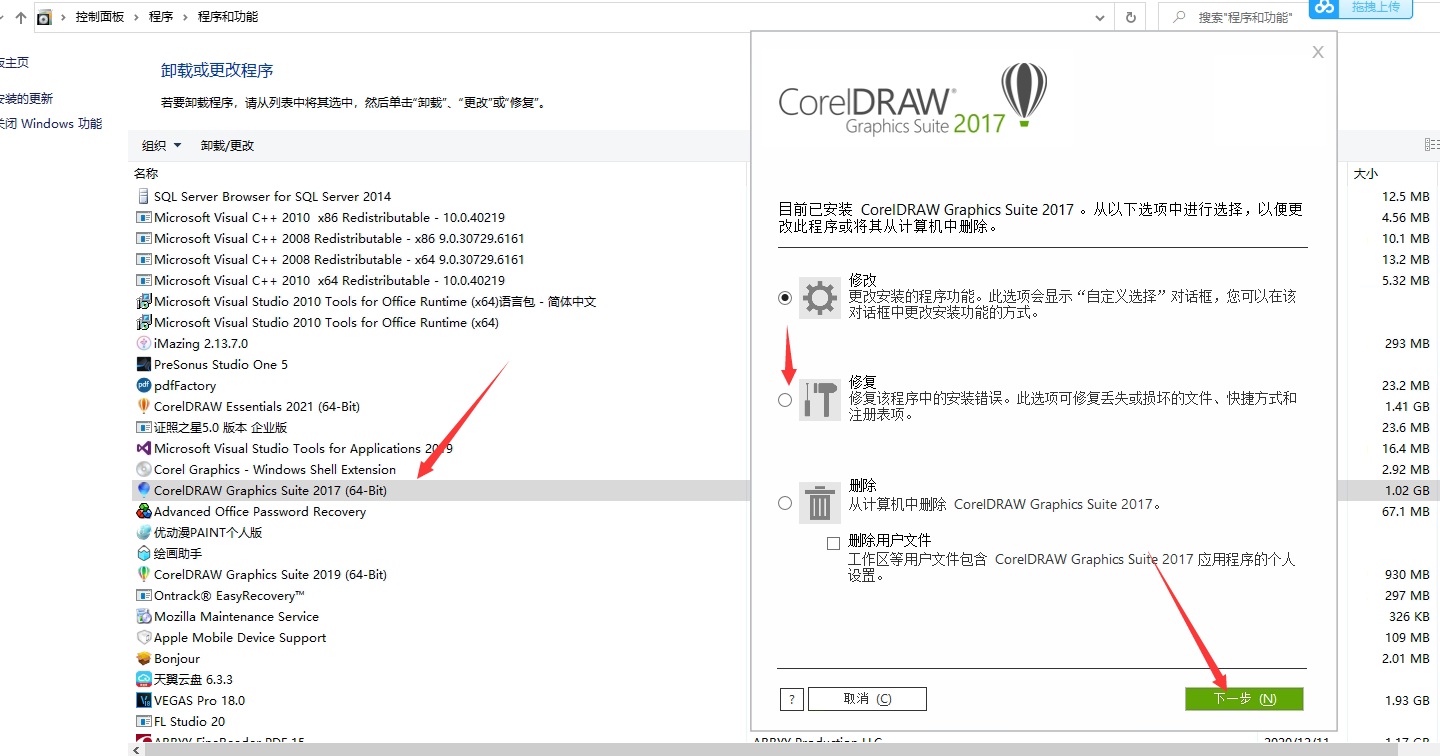Click the trash bin icon for 删除
This screenshot has width=1440, height=756.
pos(819,503)
